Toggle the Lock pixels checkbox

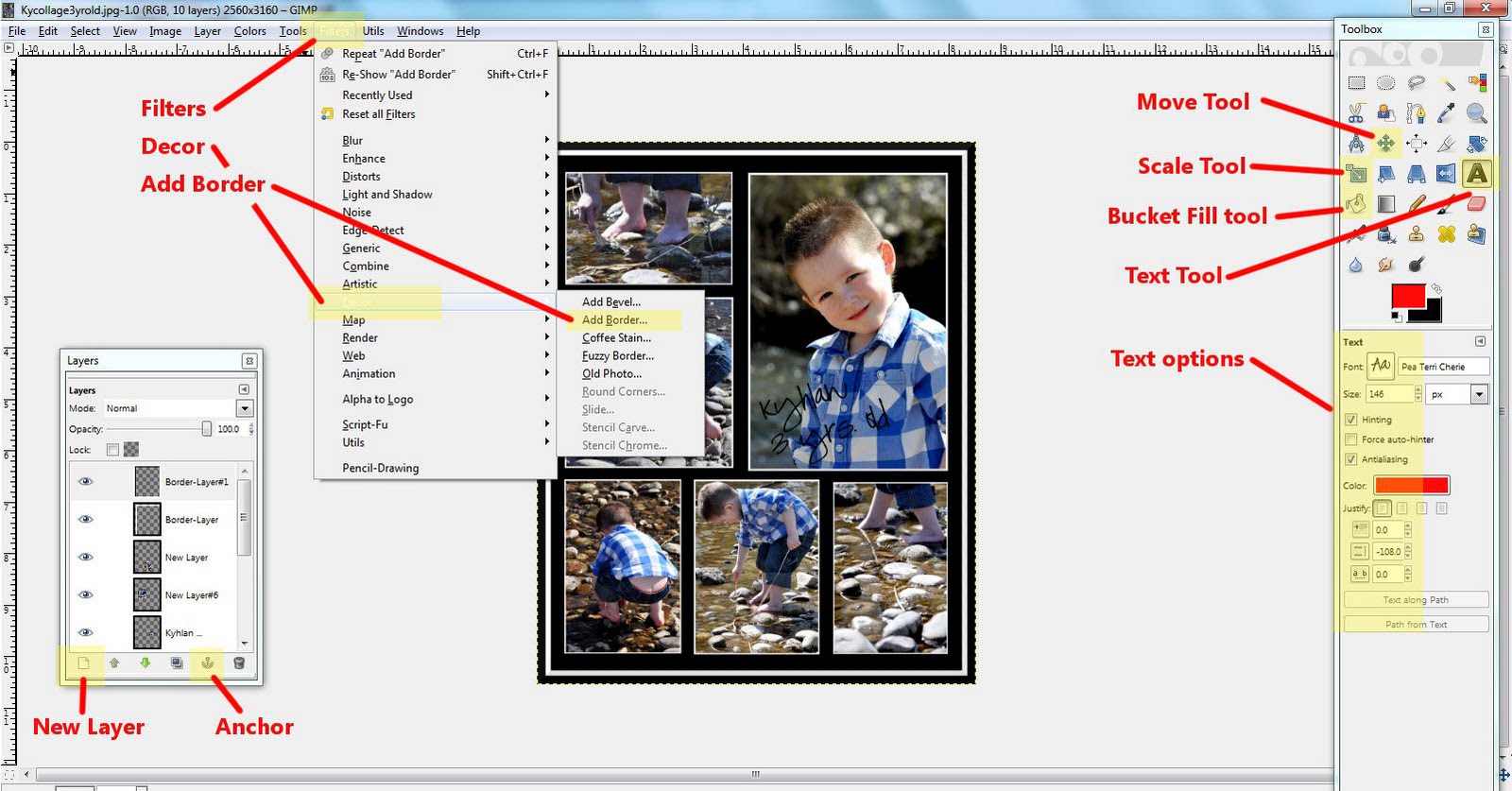[113, 450]
